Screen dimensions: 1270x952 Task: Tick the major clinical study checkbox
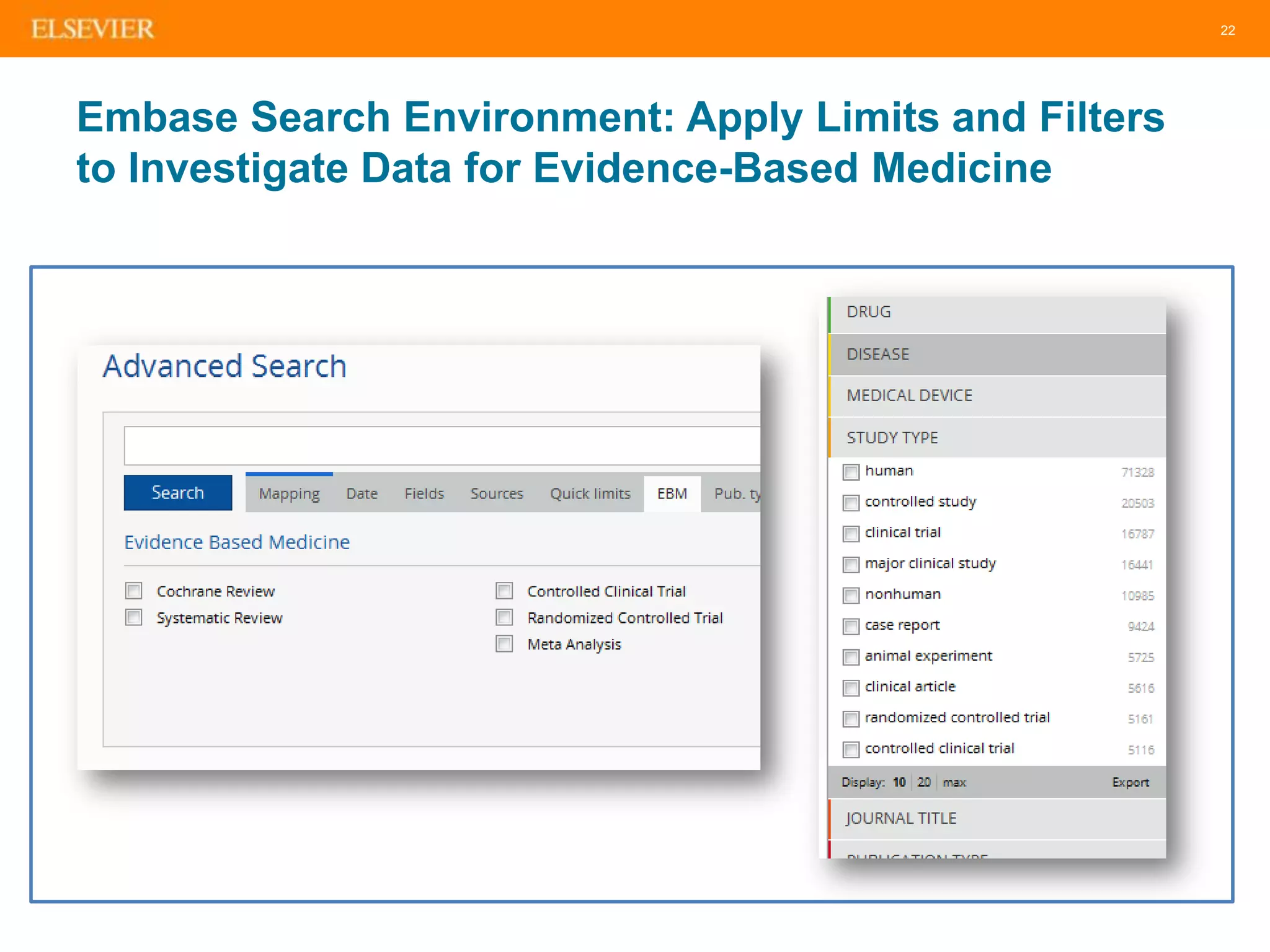pyautogui.click(x=851, y=565)
